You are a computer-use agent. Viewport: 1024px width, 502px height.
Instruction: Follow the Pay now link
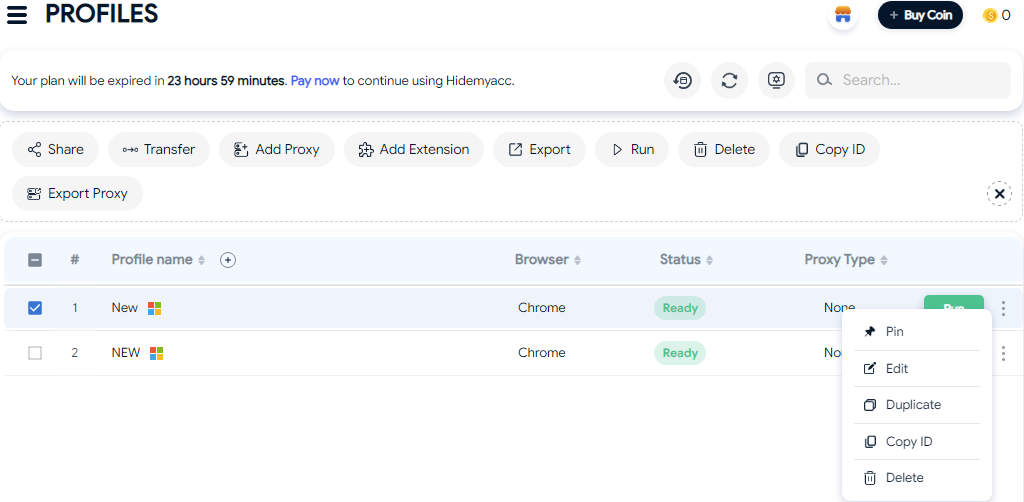[x=315, y=81]
